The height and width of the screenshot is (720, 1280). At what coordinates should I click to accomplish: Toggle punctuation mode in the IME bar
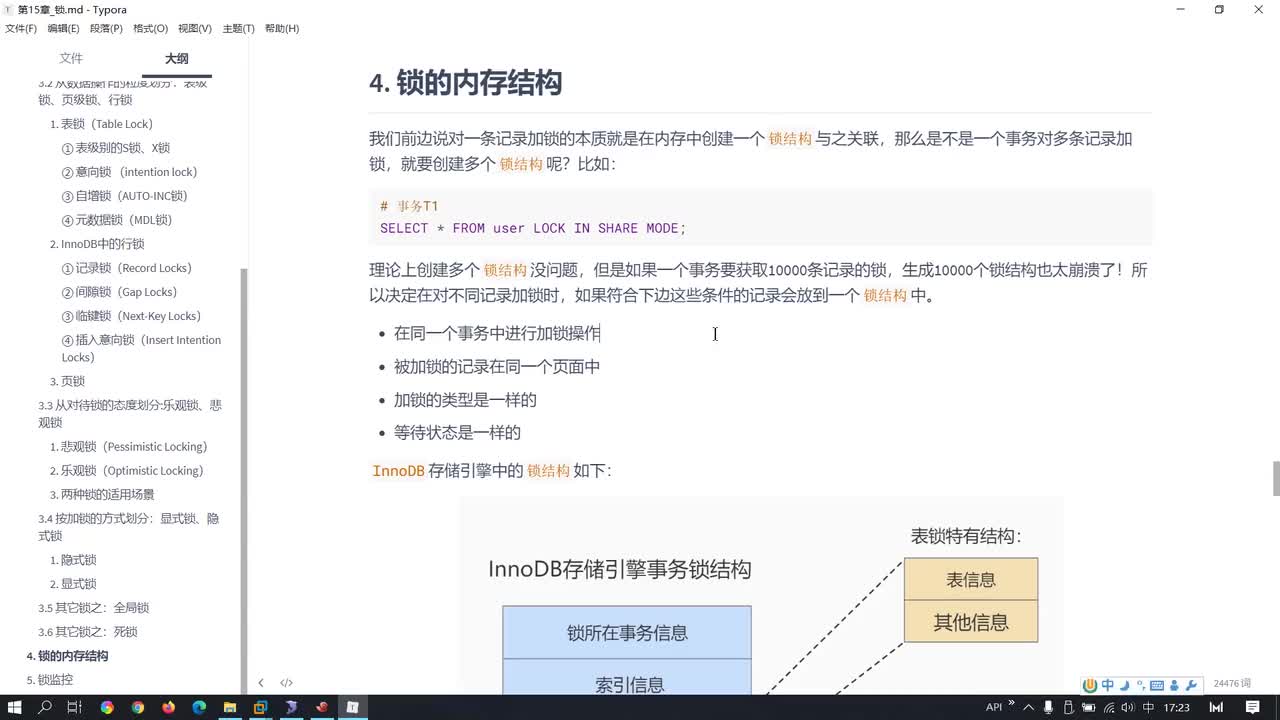point(1140,685)
